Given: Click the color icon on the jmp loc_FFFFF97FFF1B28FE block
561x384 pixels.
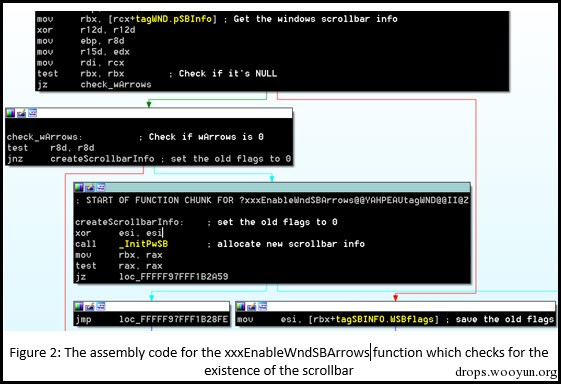Looking at the screenshot, I should pyautogui.click(x=79, y=306).
